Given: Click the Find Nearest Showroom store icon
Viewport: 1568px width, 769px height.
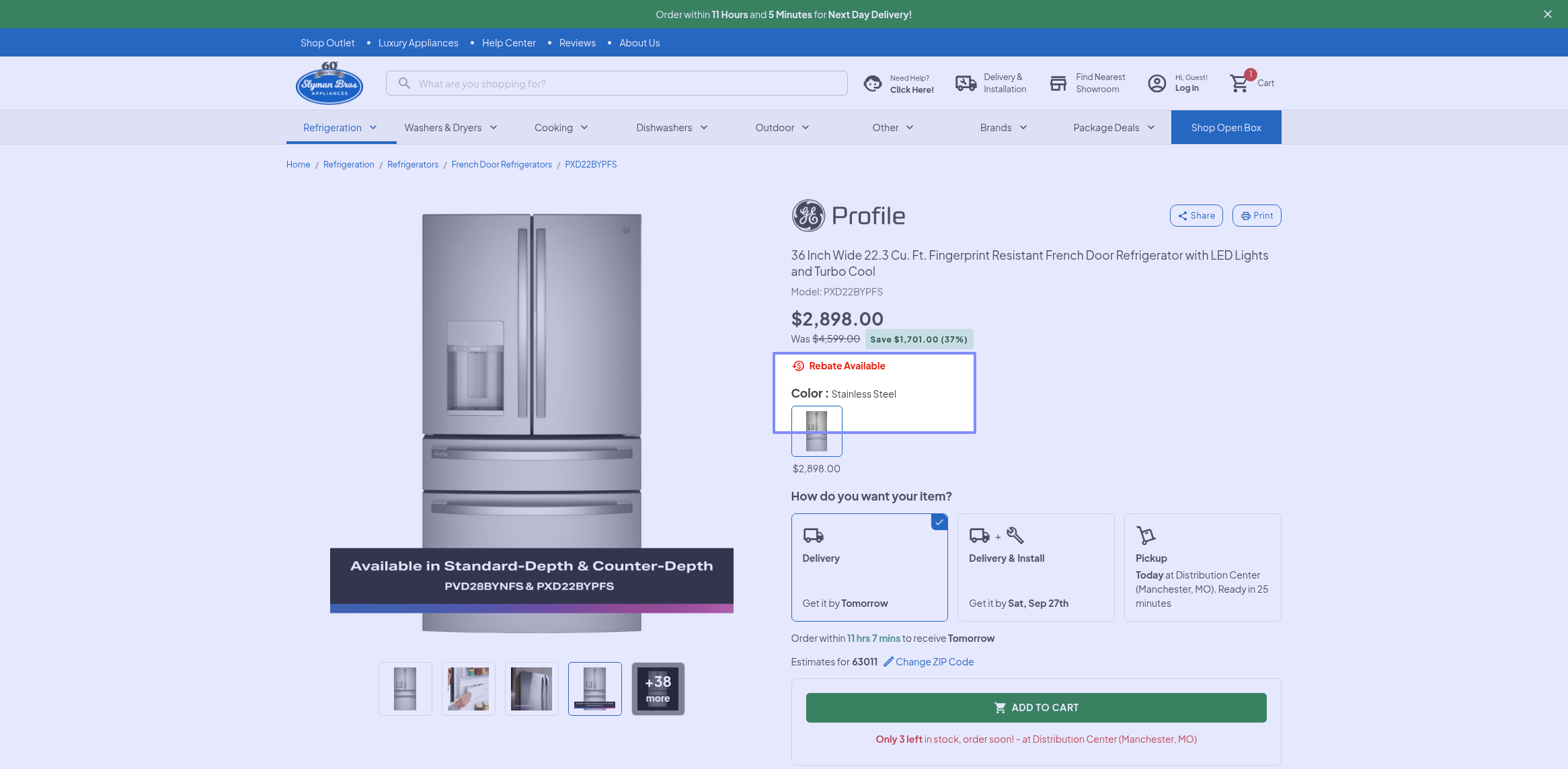Looking at the screenshot, I should (1058, 83).
